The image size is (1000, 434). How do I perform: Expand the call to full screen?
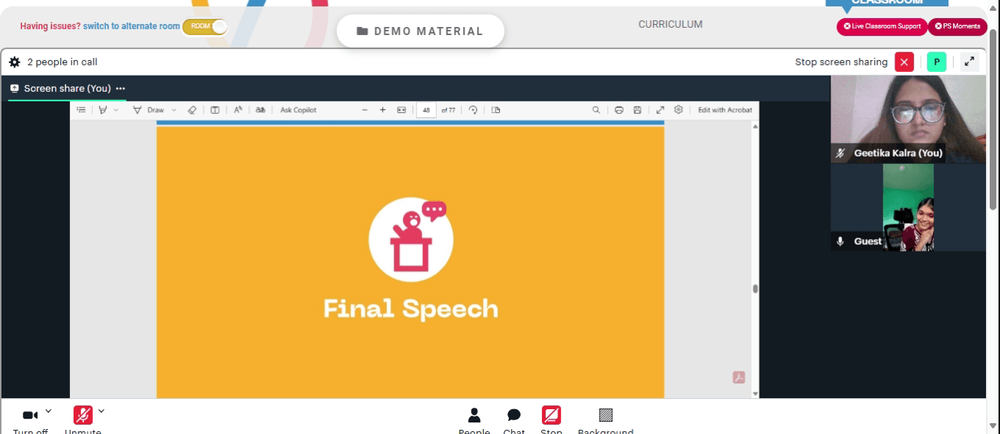tap(969, 62)
